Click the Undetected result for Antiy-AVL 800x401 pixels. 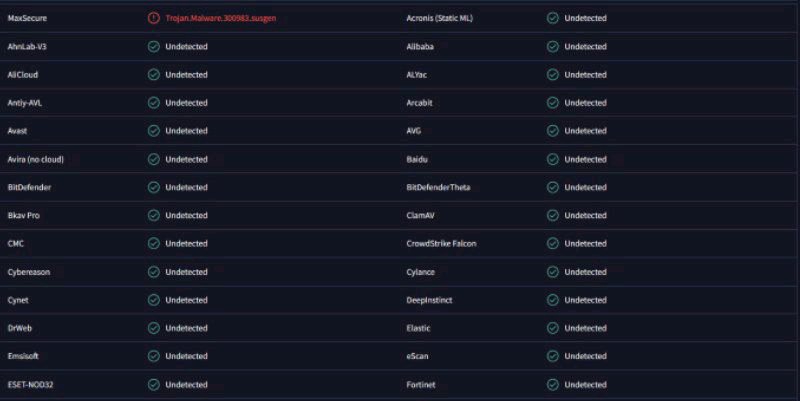[x=186, y=103]
